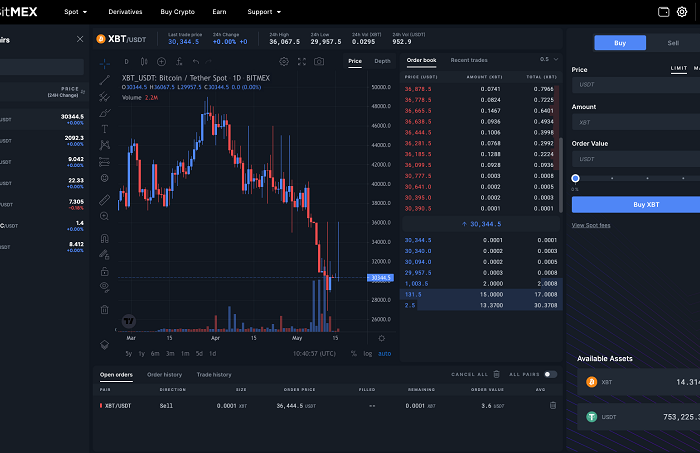
Task: Click the order percentage slider handle
Action: [x=576, y=178]
